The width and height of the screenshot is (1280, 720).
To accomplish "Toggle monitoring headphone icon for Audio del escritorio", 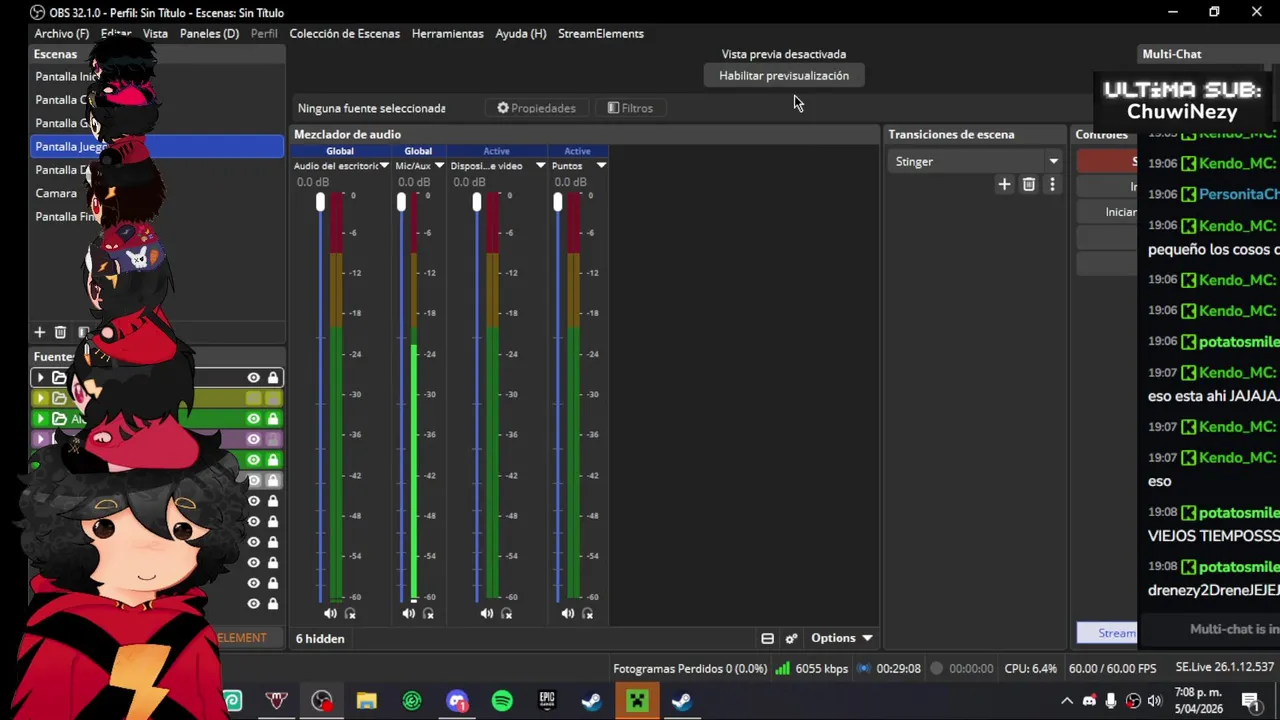I will 350,613.
